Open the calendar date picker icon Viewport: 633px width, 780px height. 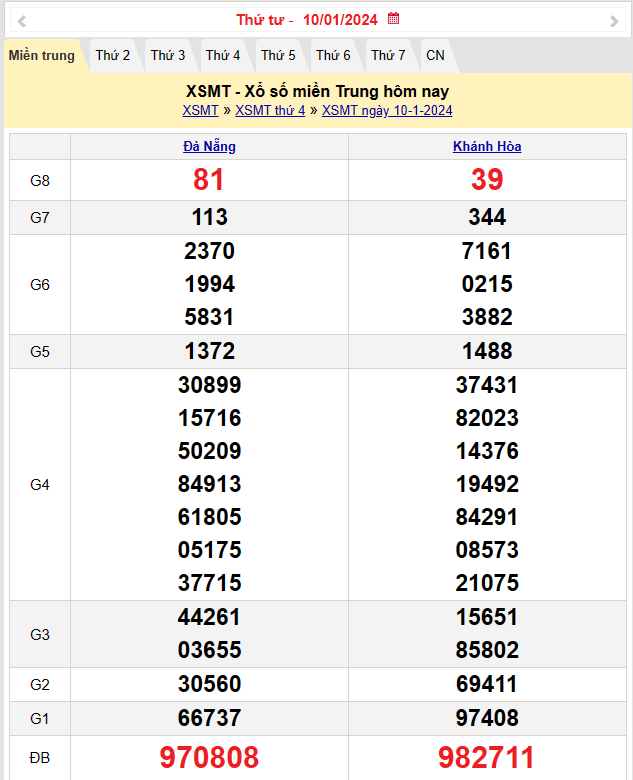click(x=393, y=18)
